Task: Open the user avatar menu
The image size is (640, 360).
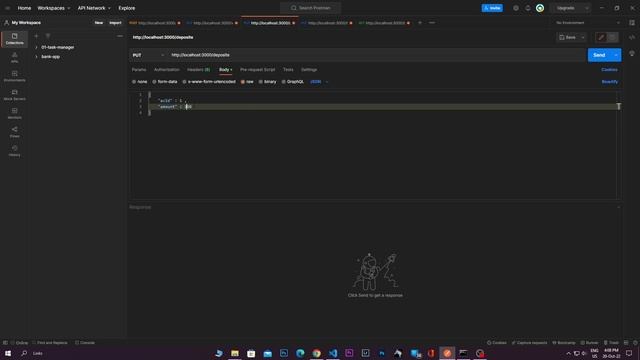Action: (540, 8)
